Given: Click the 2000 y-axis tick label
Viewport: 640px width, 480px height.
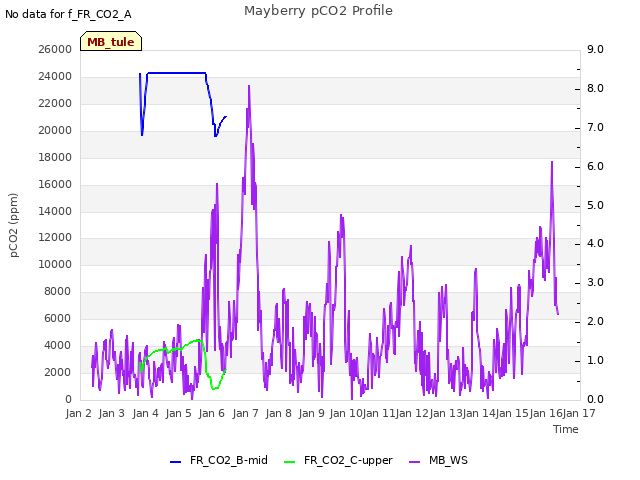Looking at the screenshot, I should point(58,372).
